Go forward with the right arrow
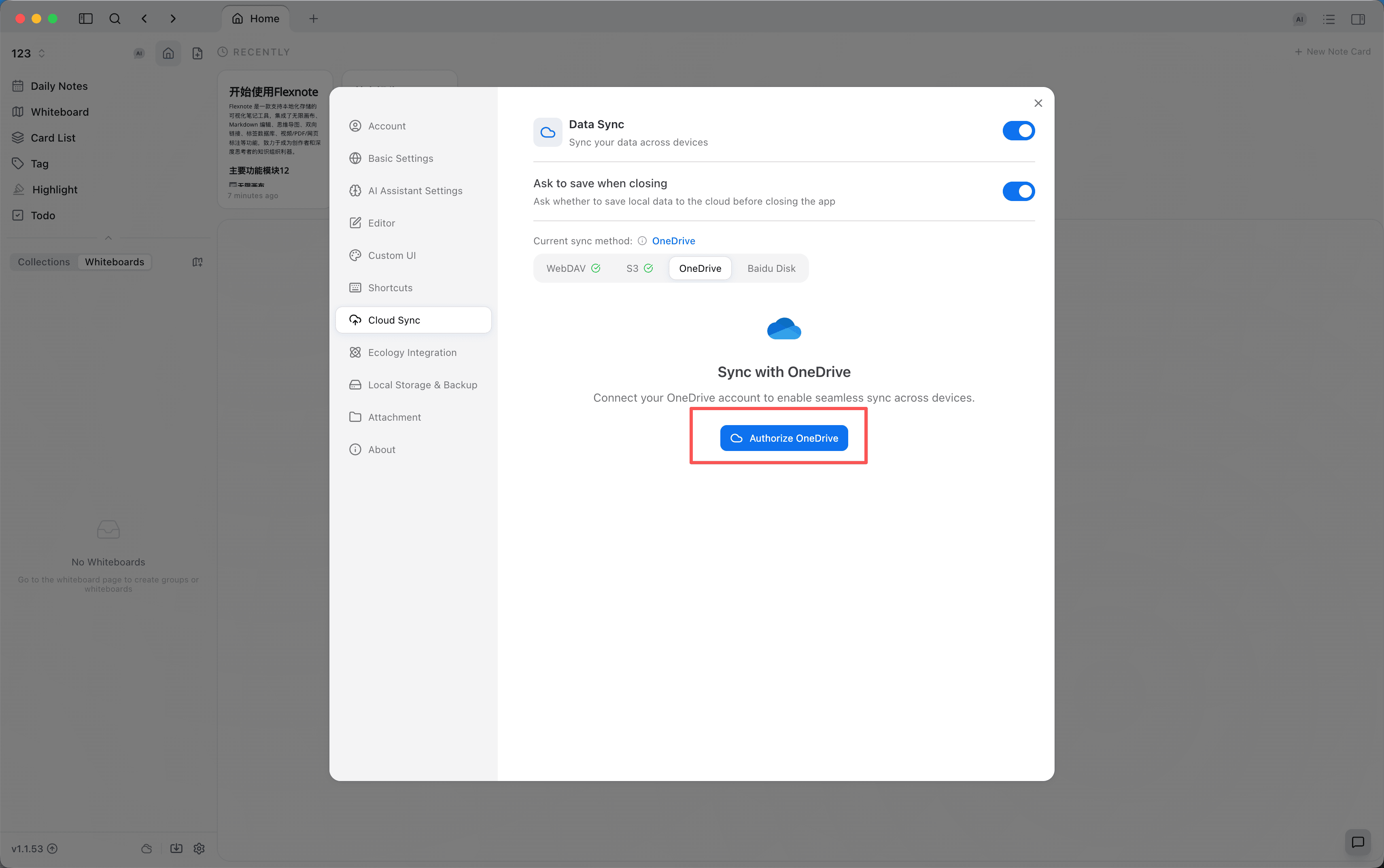Image resolution: width=1384 pixels, height=868 pixels. tap(173, 19)
